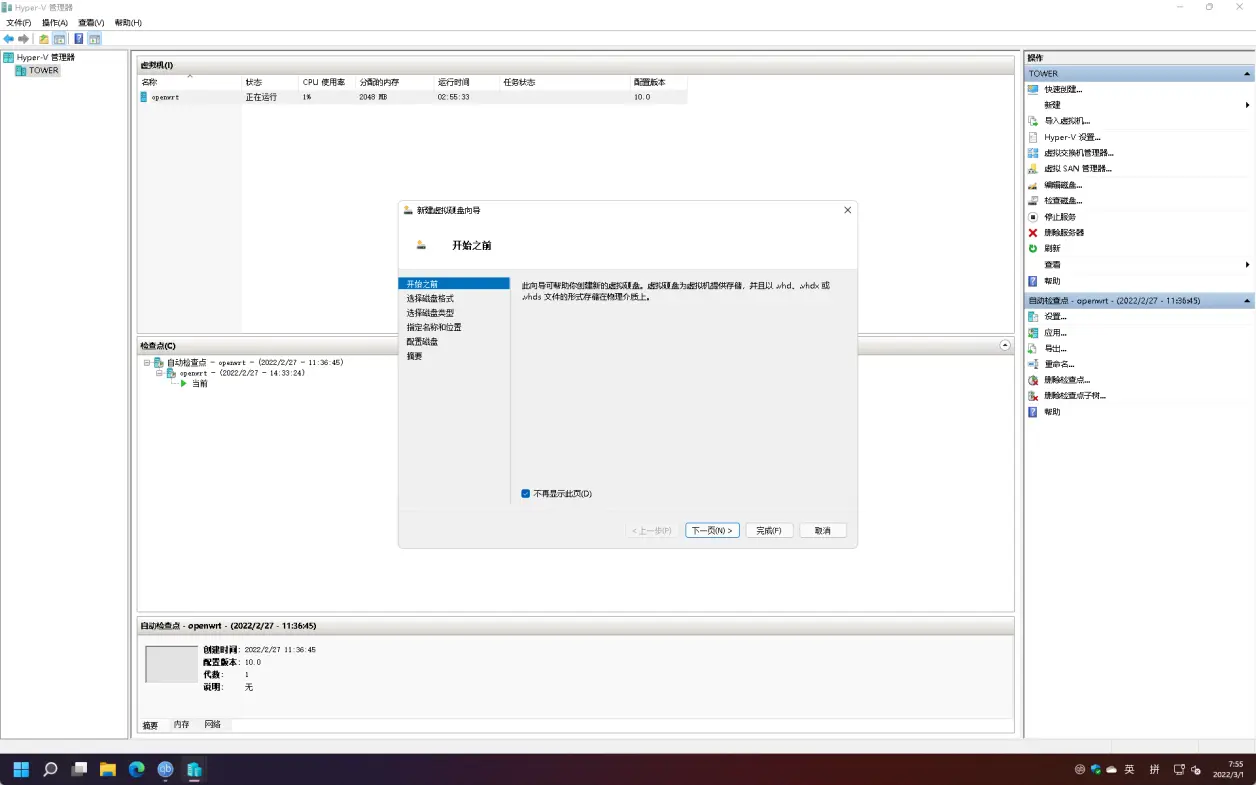Collapse the 检查点 panel with round chevron
The image size is (1256, 785).
tap(1005, 345)
